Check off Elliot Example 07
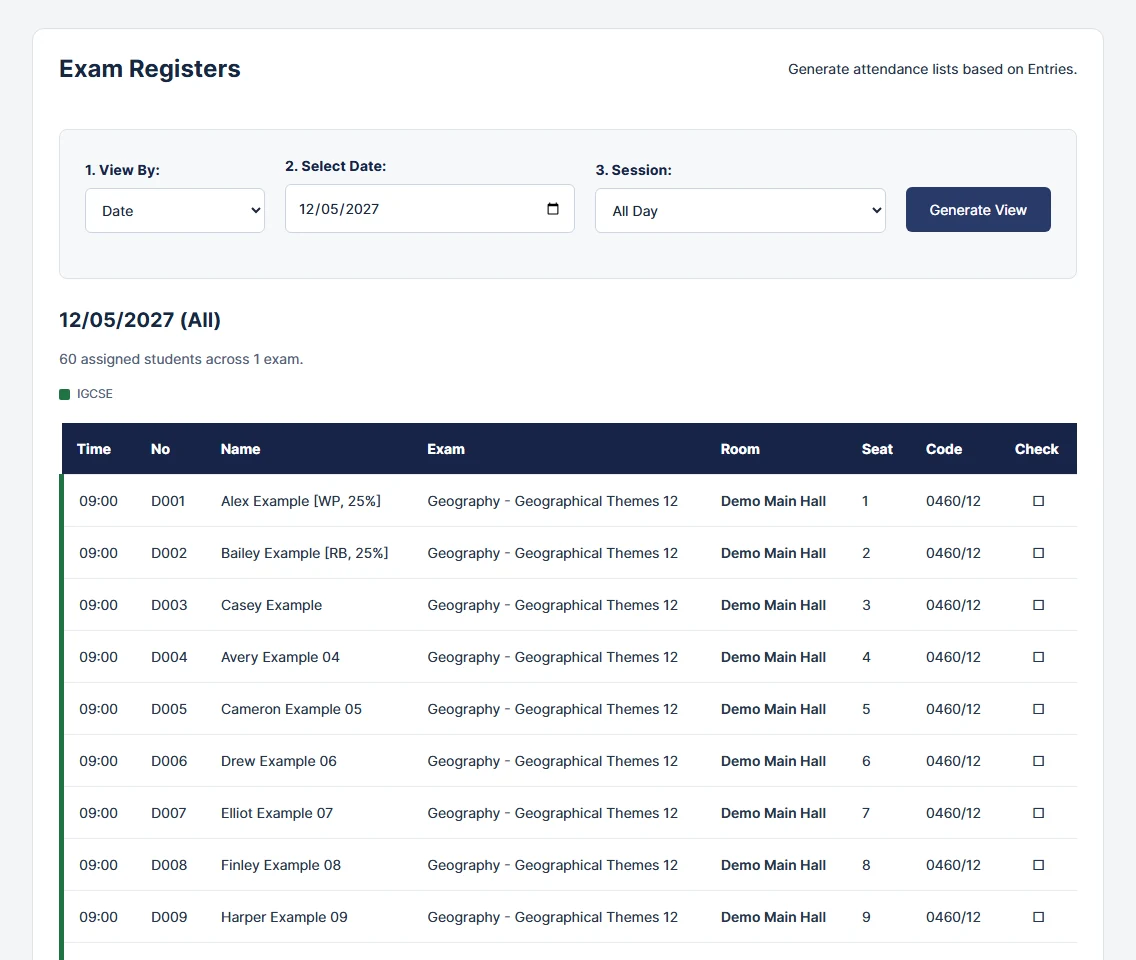1136x960 pixels. click(x=1038, y=813)
